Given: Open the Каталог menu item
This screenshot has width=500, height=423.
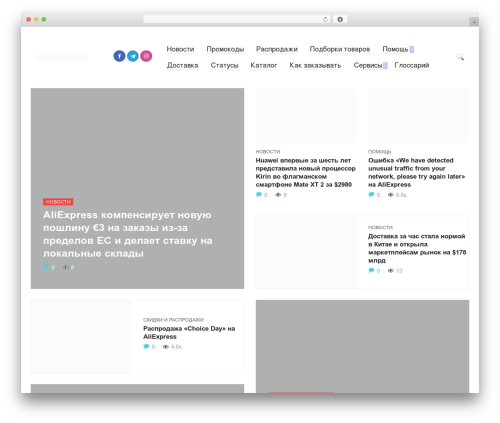Looking at the screenshot, I should [x=264, y=65].
